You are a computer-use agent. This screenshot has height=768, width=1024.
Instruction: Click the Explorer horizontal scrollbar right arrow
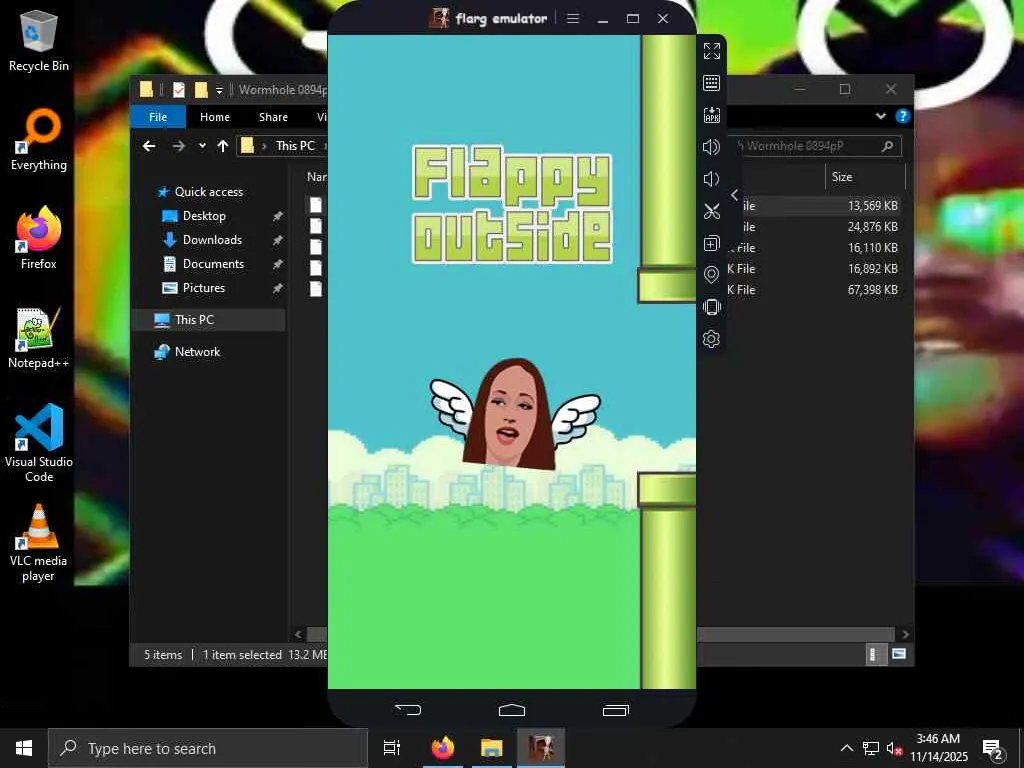pos(905,634)
